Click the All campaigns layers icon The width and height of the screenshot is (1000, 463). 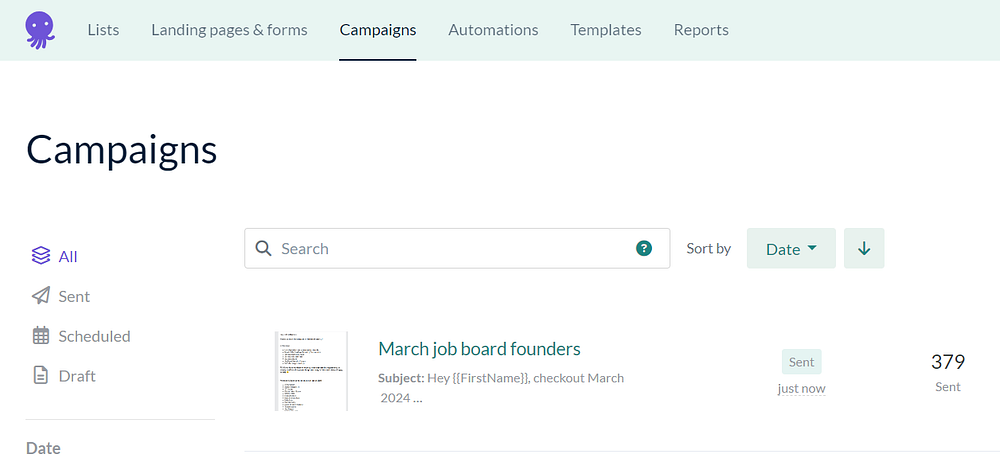pos(41,257)
